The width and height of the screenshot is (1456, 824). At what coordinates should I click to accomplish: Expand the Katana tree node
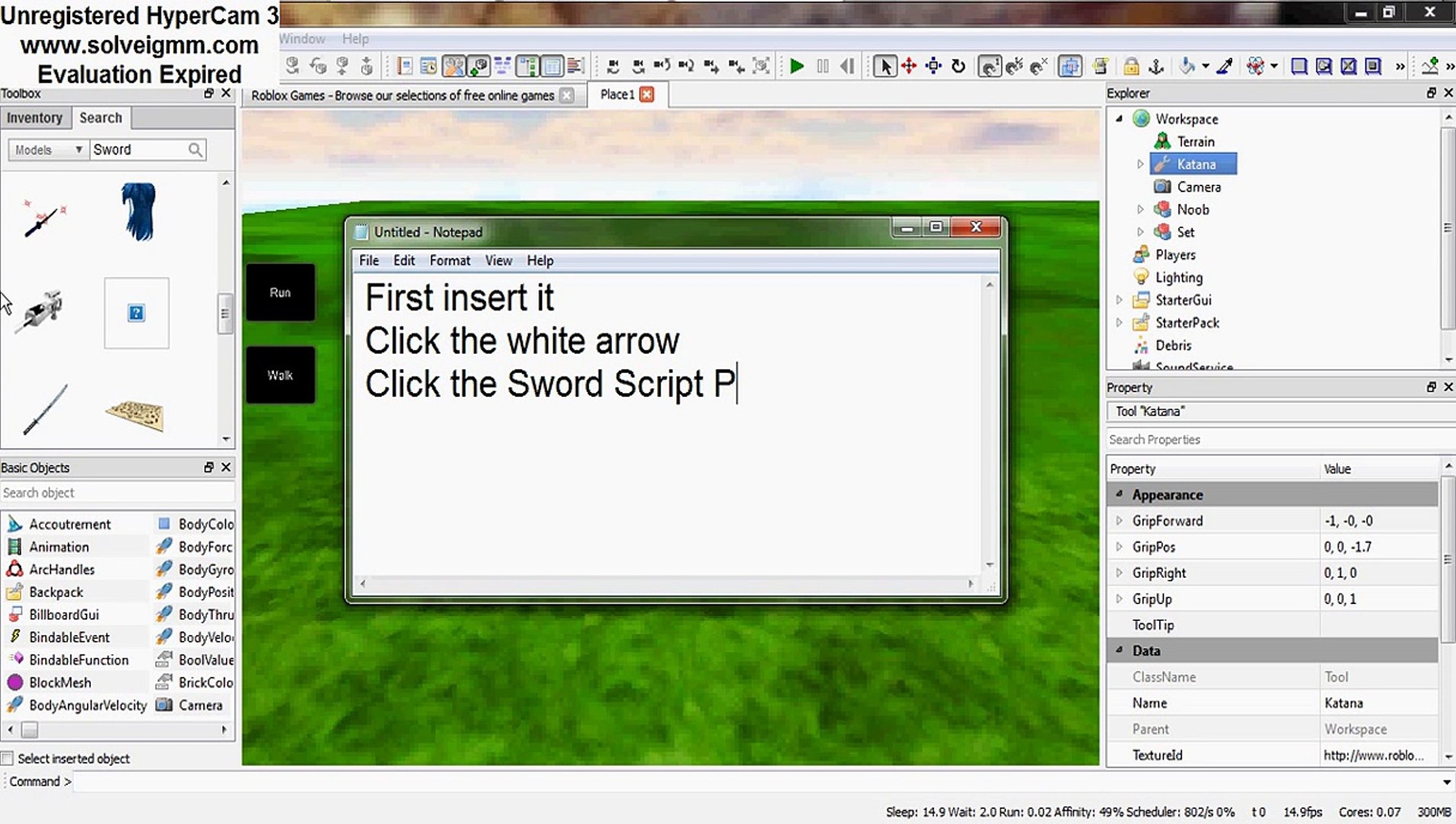(1140, 164)
